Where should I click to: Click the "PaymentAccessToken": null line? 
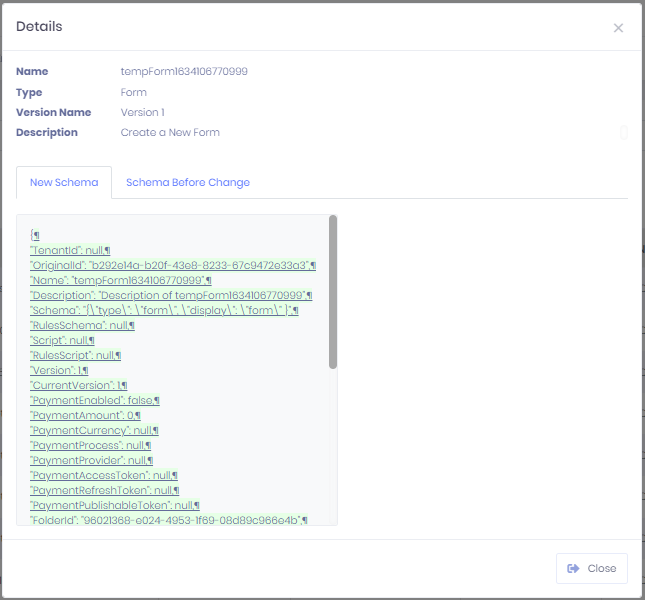(104, 475)
